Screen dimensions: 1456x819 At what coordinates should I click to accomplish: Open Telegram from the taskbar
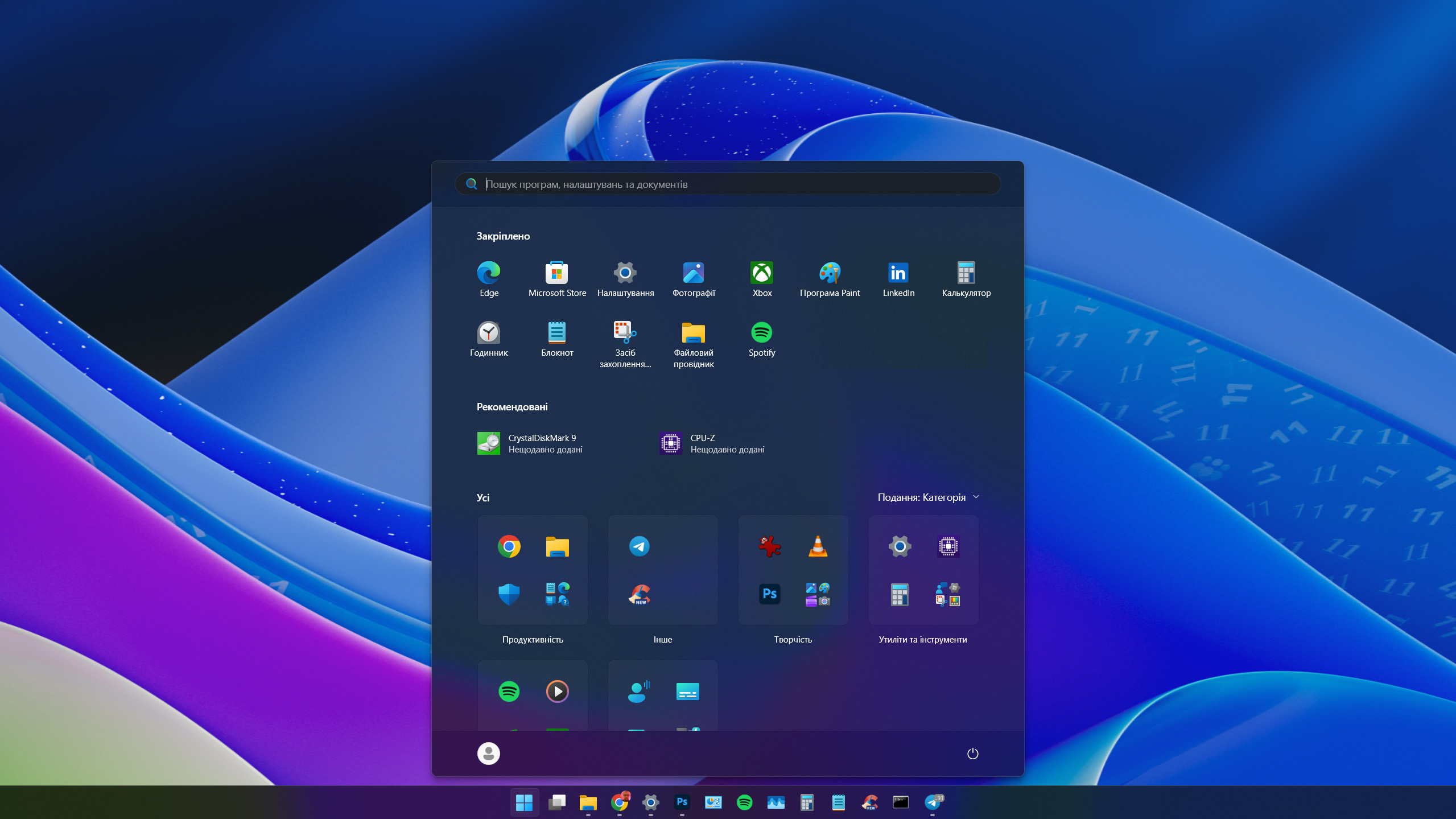point(934,803)
